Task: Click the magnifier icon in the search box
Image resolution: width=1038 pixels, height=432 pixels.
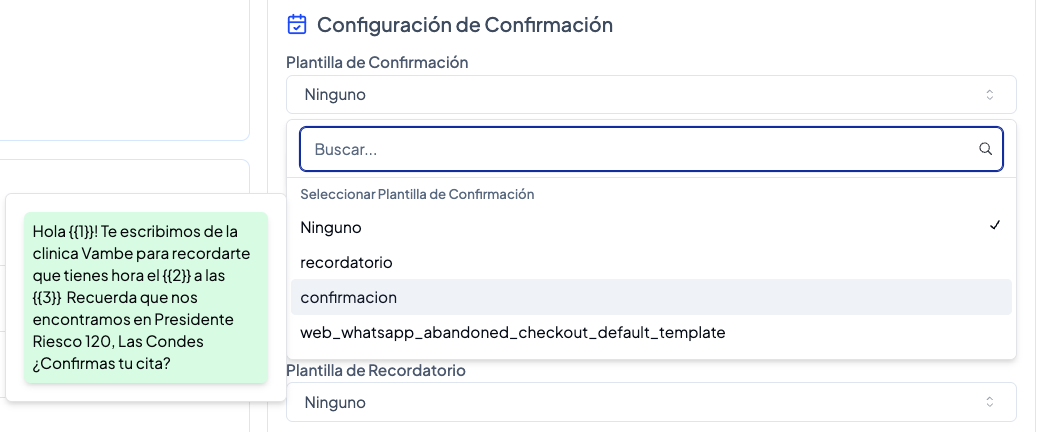Action: click(985, 149)
